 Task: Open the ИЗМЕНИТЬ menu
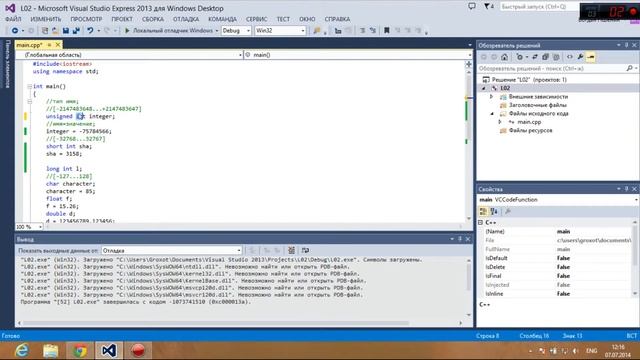coord(46,19)
